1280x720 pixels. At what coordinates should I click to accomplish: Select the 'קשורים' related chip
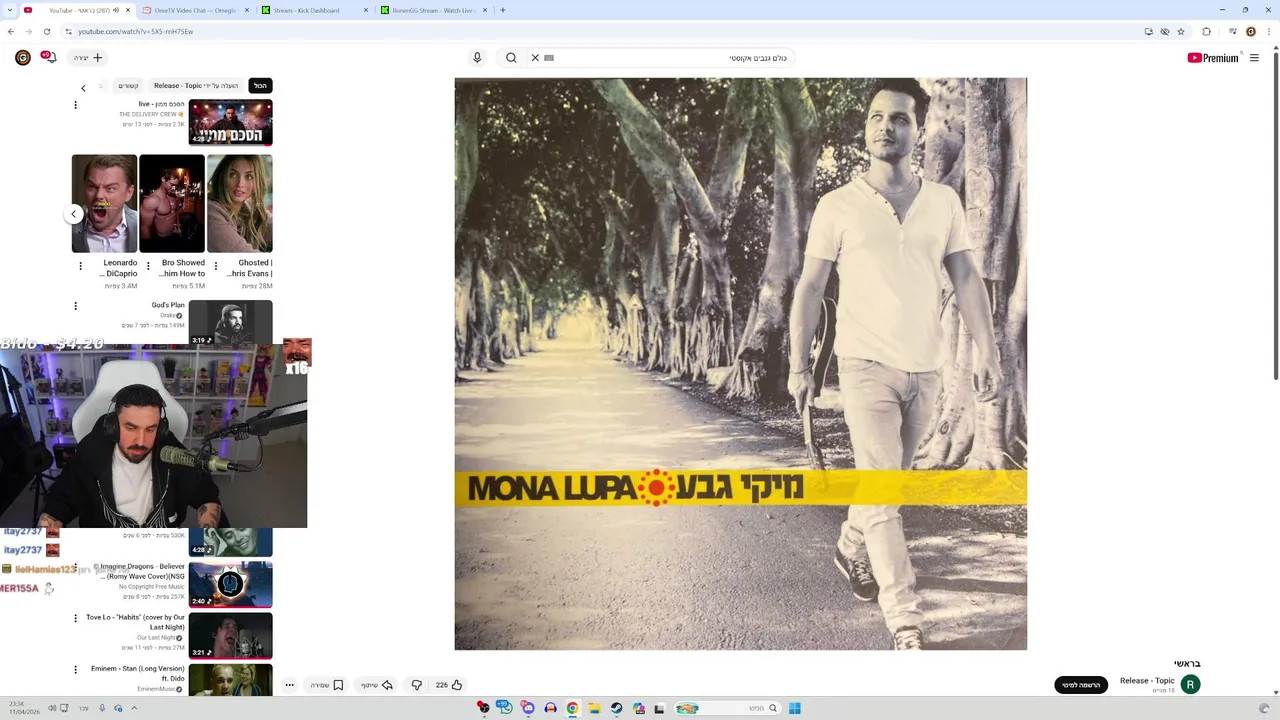click(x=129, y=86)
